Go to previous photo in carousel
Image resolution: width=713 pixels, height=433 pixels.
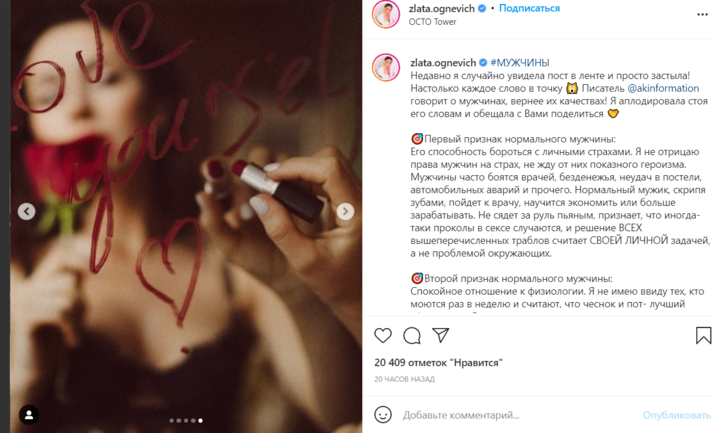[26, 211]
